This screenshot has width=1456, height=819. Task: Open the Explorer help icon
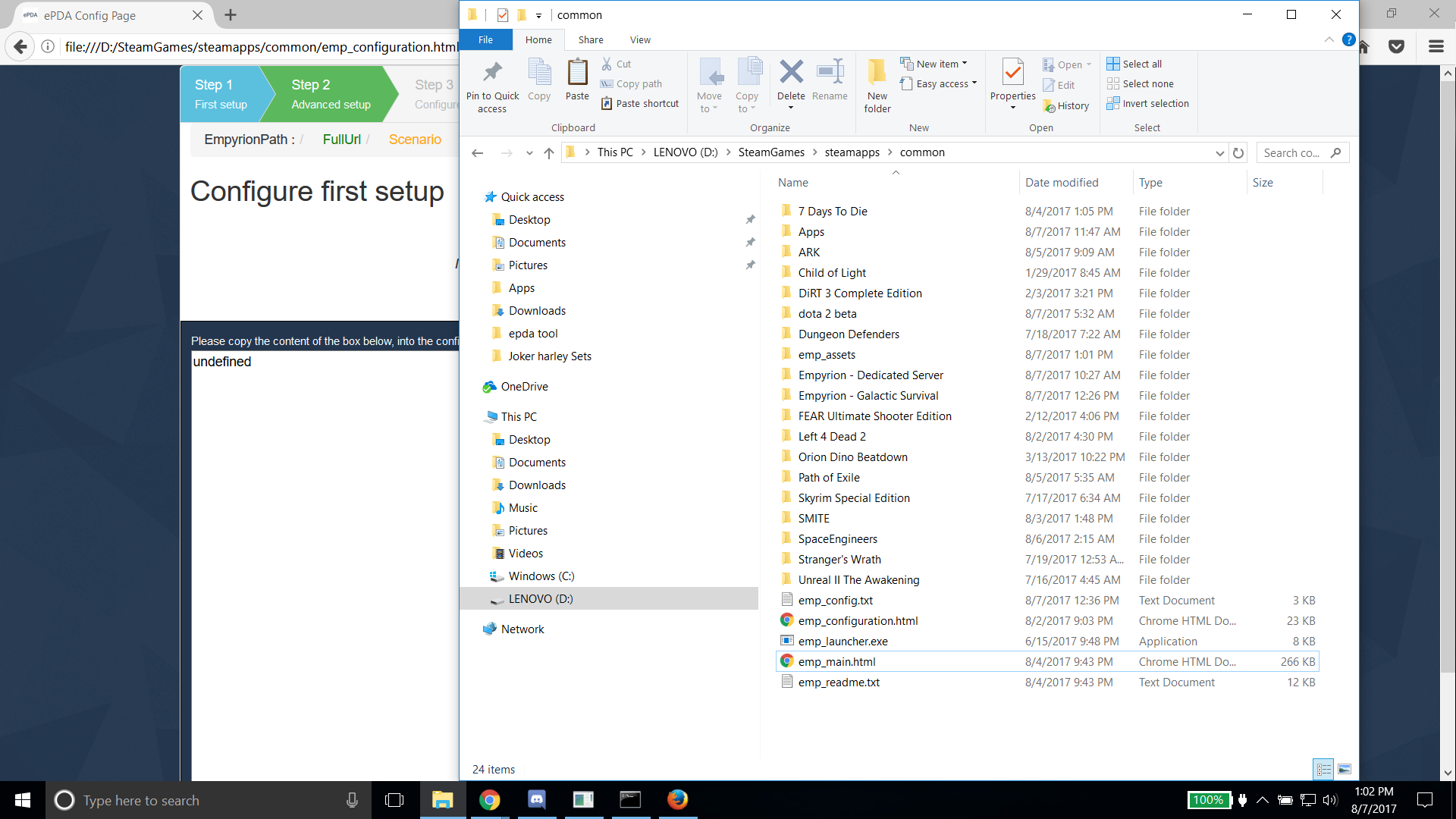(1348, 39)
